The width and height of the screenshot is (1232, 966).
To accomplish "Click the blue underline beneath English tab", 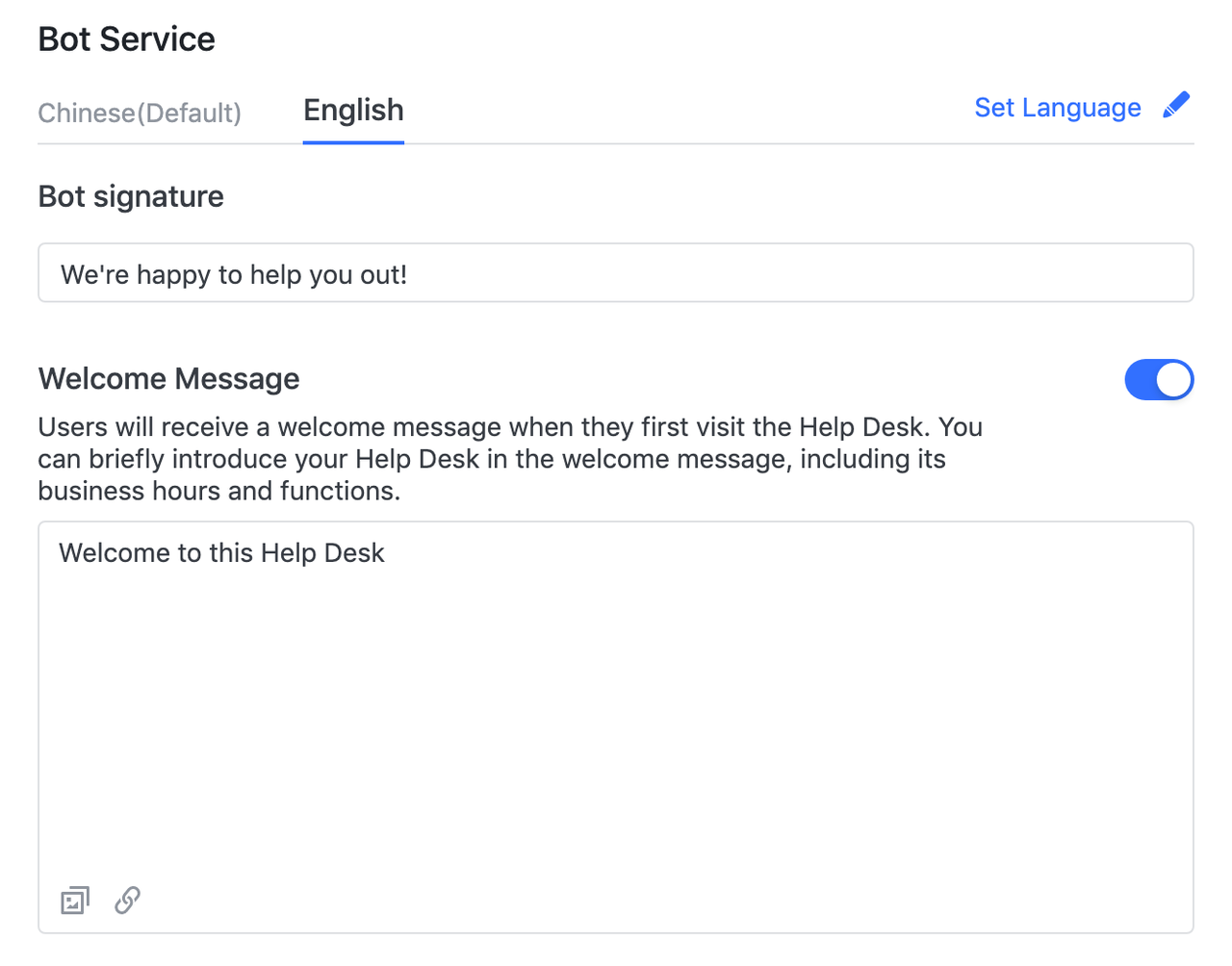I will click(353, 142).
